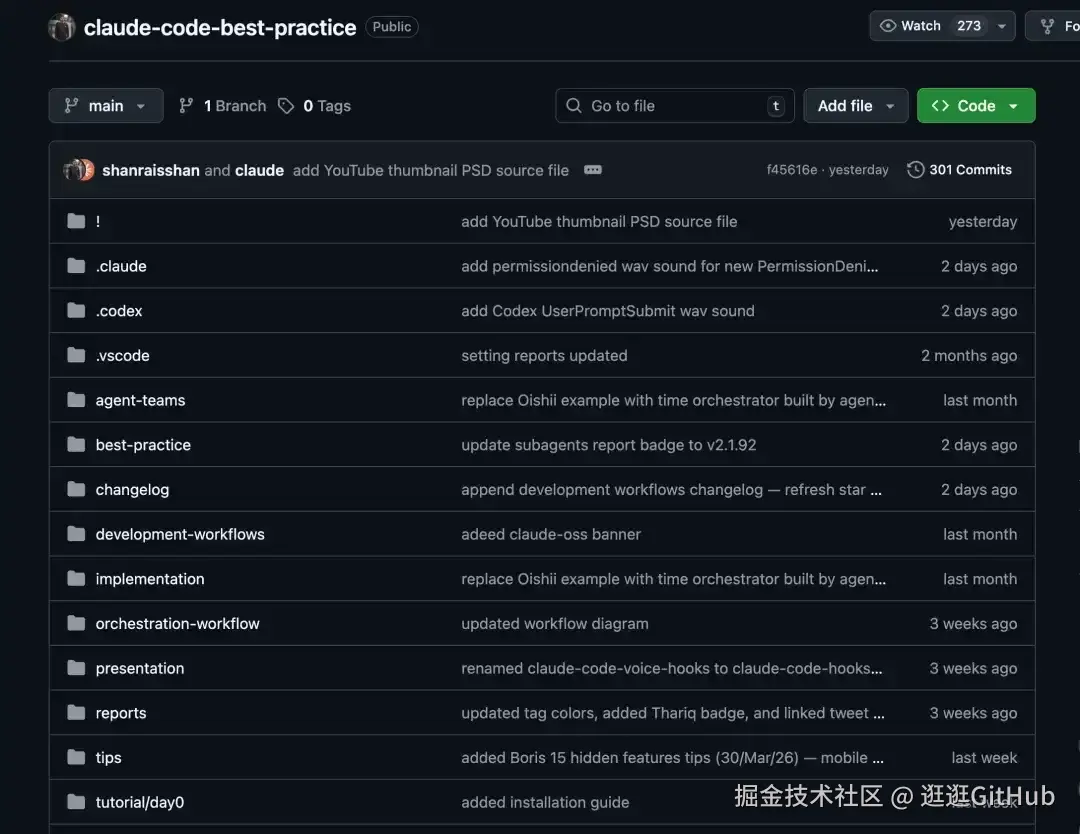Open the 301 Commits history link
Viewport: 1080px width, 834px height.
pos(970,170)
